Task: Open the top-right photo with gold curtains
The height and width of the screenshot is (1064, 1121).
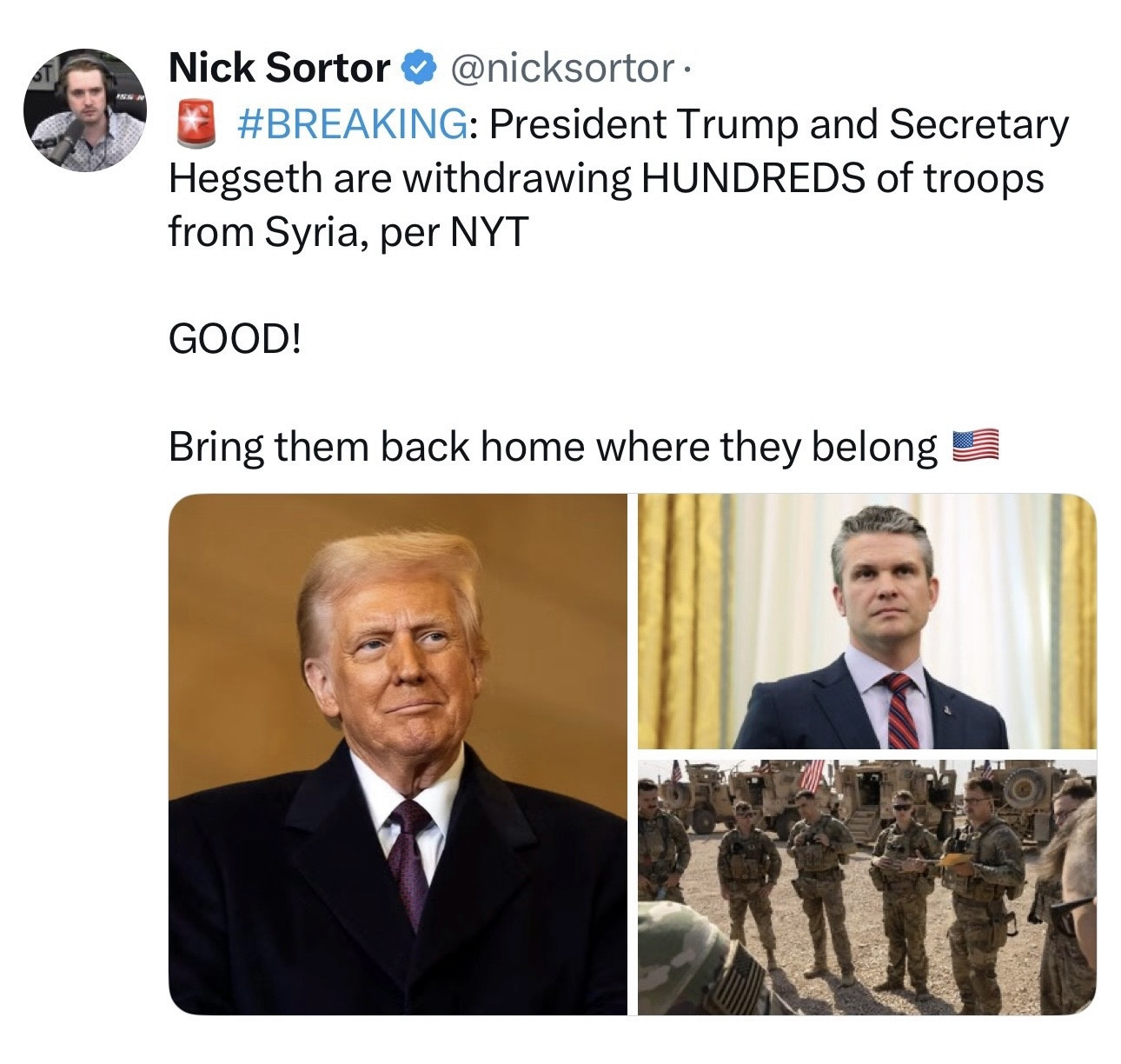Action: tap(867, 621)
